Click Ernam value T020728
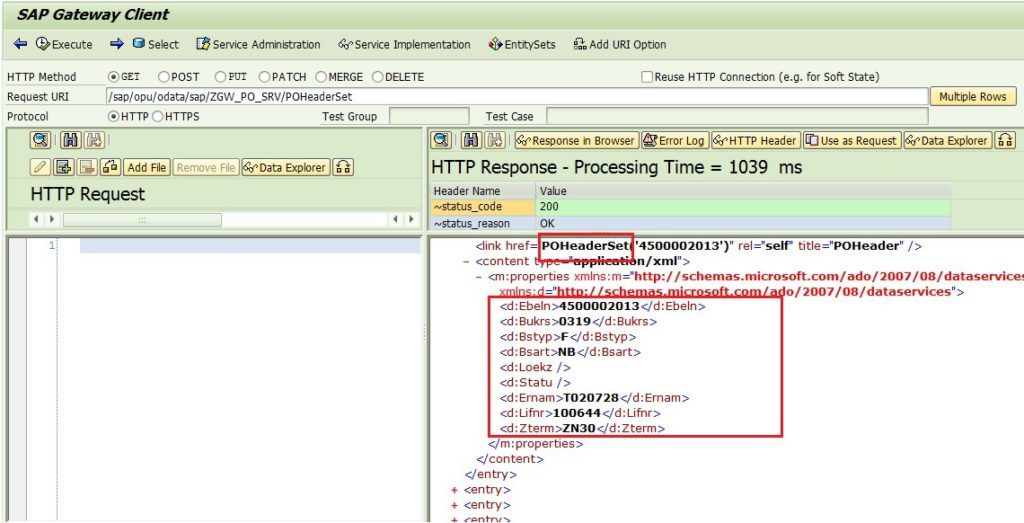The image size is (1024, 523). coord(591,398)
